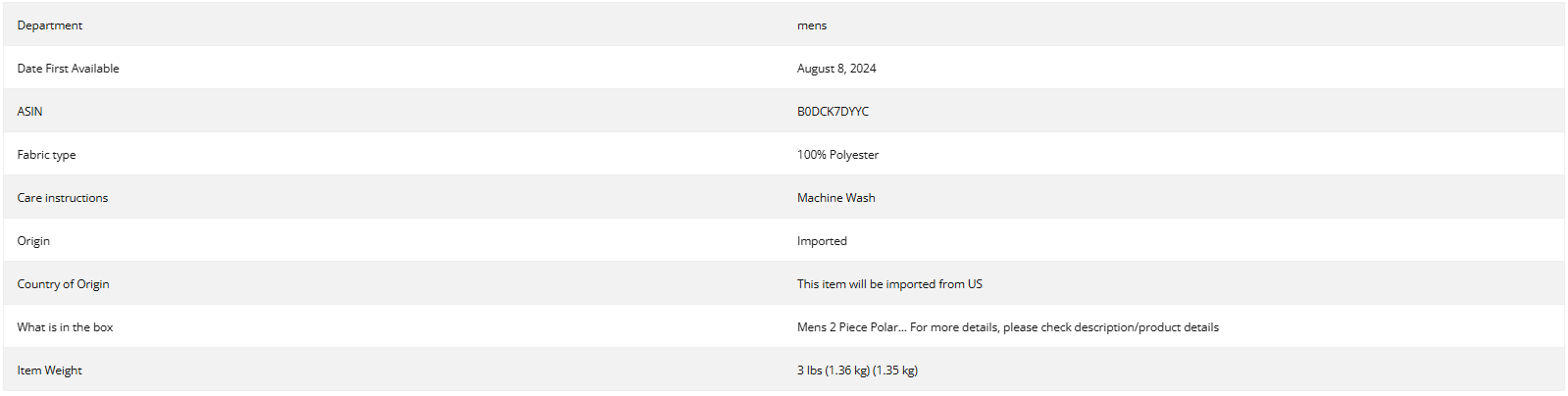Click the empty area of the ASIN row
The height and width of the screenshot is (396, 1568).
(x=1216, y=112)
